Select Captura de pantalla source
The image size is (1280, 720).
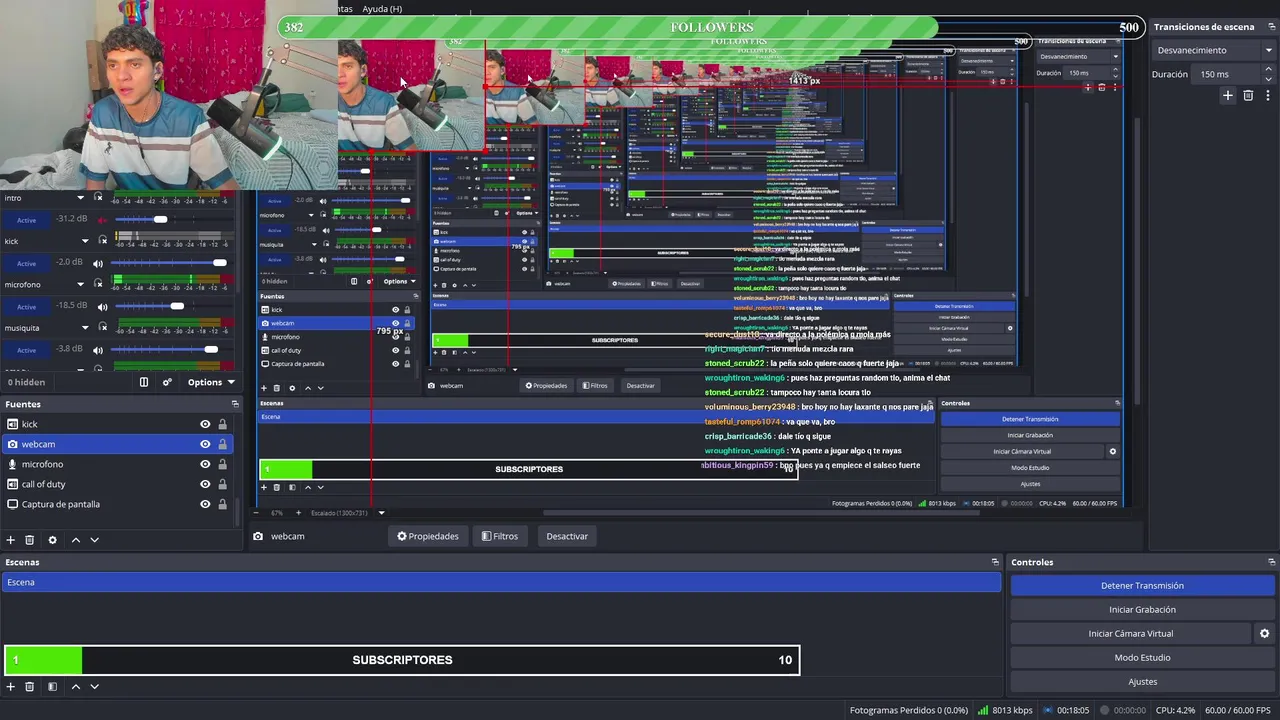[x=117, y=504]
